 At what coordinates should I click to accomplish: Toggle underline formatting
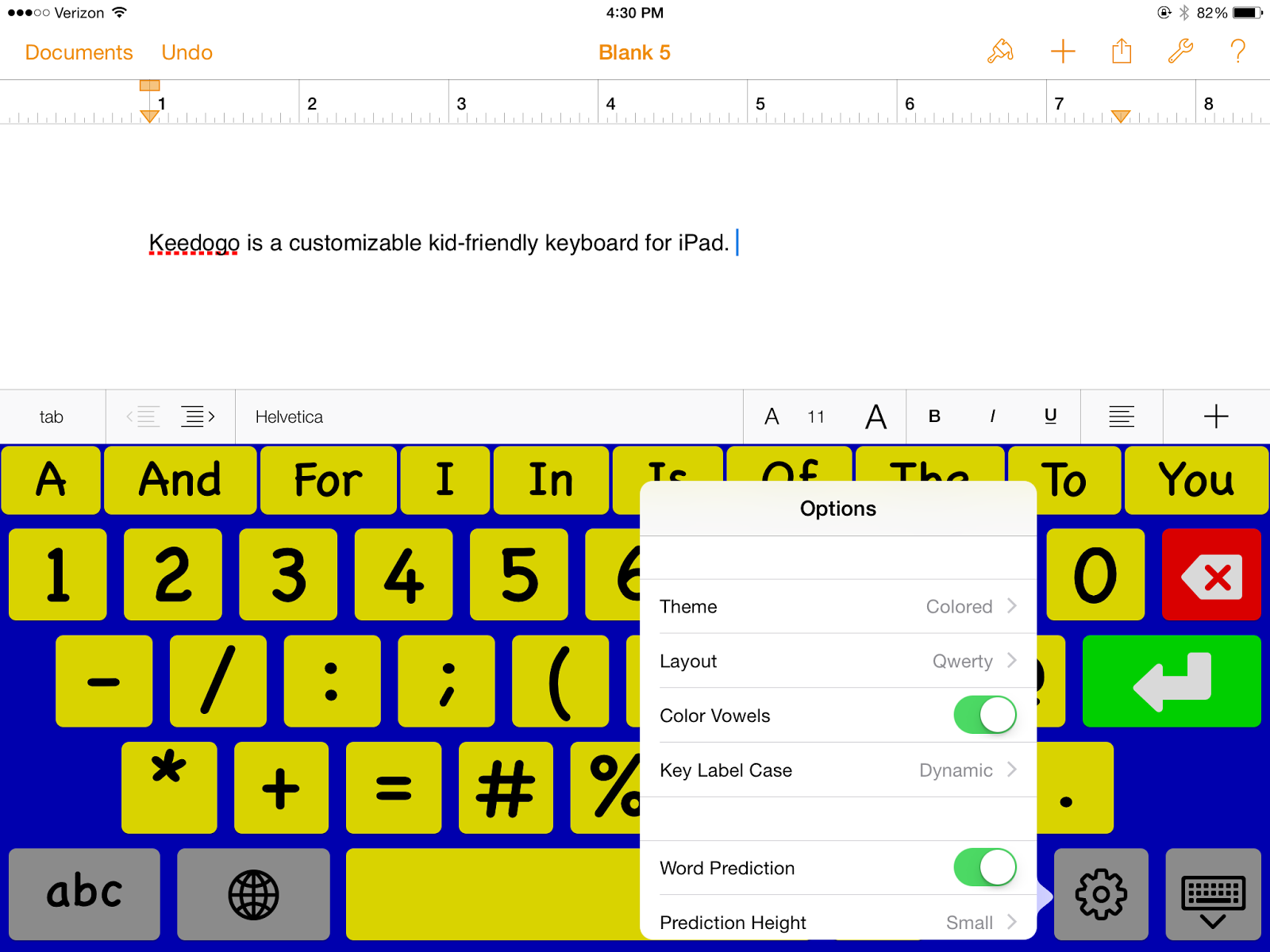1050,416
